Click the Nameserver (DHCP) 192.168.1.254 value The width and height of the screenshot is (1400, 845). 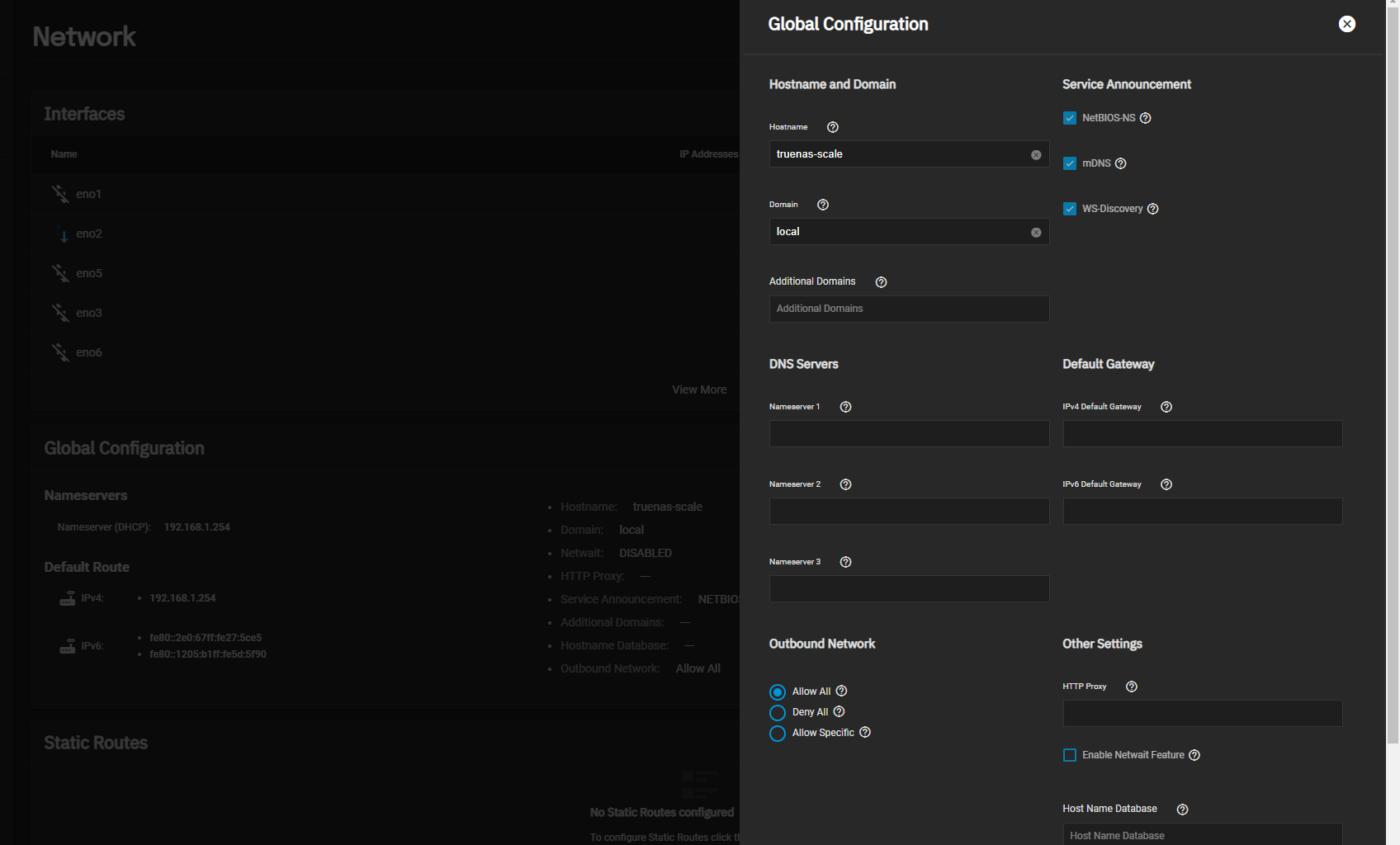(196, 527)
